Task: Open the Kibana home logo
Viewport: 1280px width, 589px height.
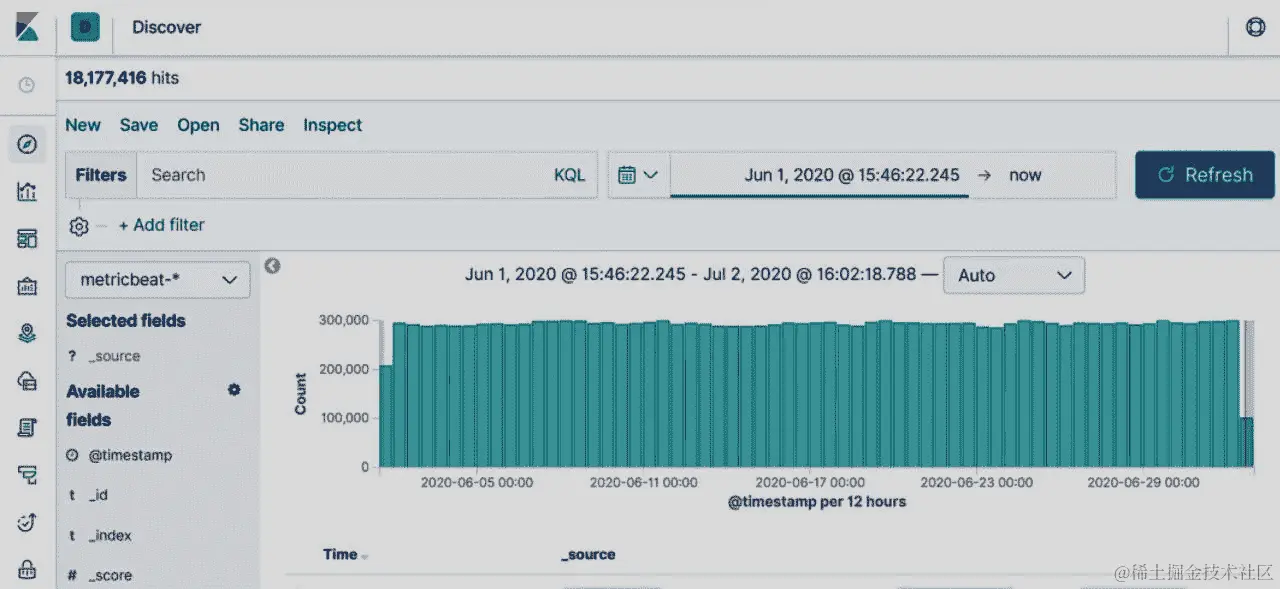Action: pyautogui.click(x=27, y=27)
